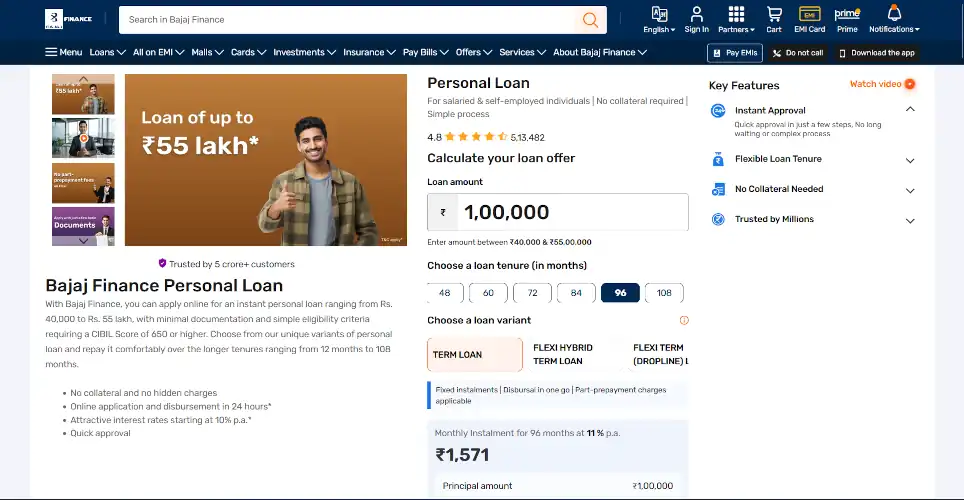Screen dimensions: 964x500
Task: Click the Search in Bajaj Finance field
Action: 347,20
